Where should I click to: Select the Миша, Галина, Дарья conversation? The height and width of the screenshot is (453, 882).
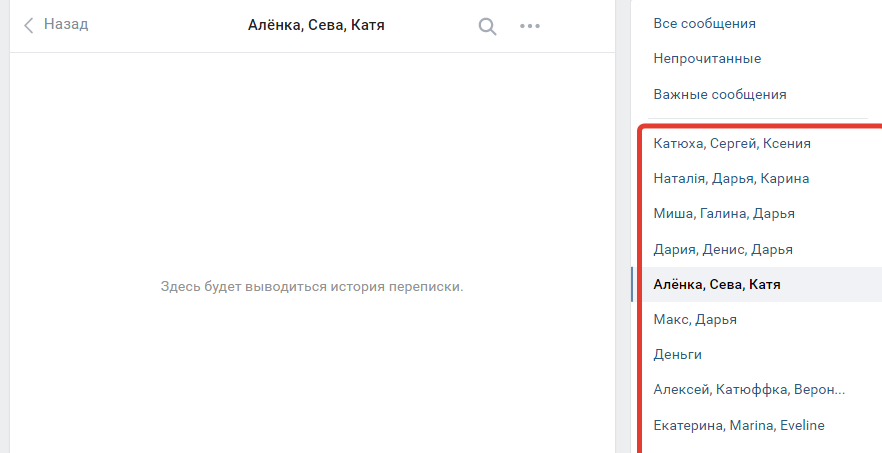(x=724, y=214)
